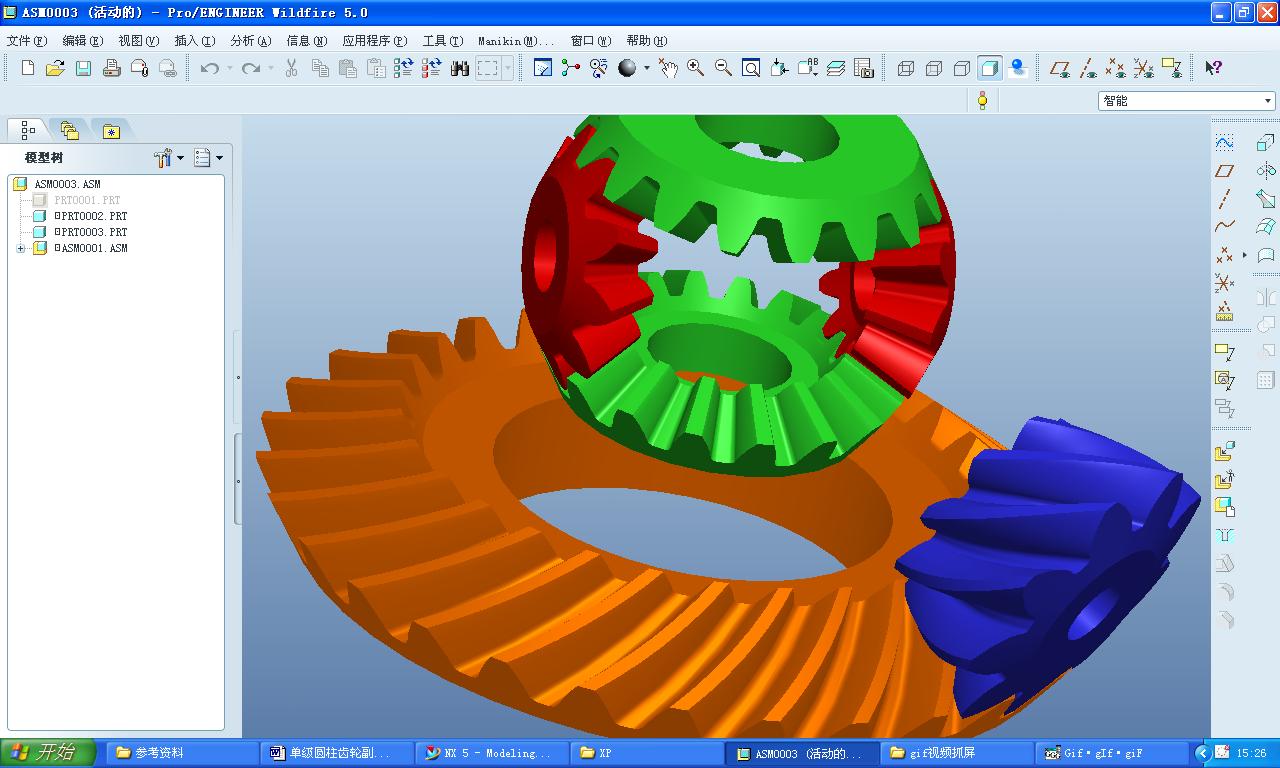1280x768 pixels.
Task: Open the Find tool binoculars icon
Action: click(x=460, y=68)
